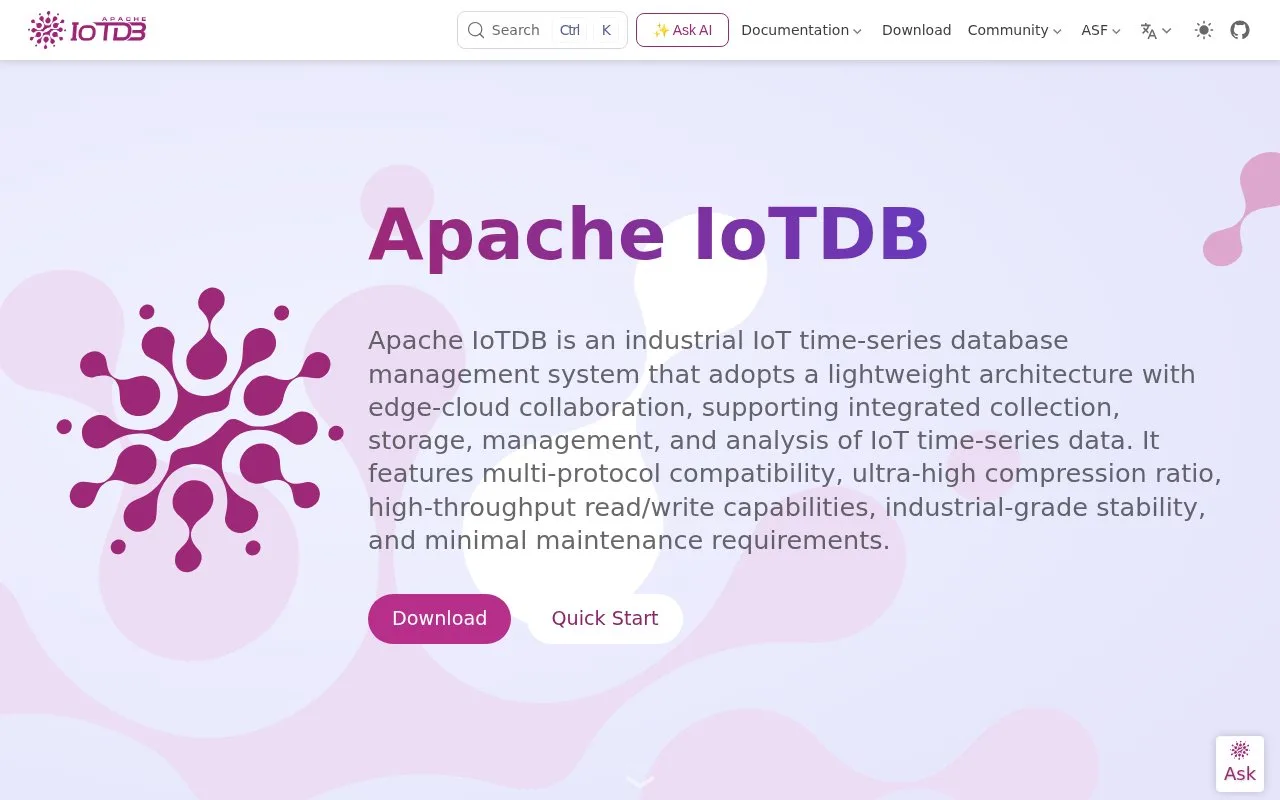Click the search magnifier icon
The height and width of the screenshot is (800, 1280).
click(476, 30)
